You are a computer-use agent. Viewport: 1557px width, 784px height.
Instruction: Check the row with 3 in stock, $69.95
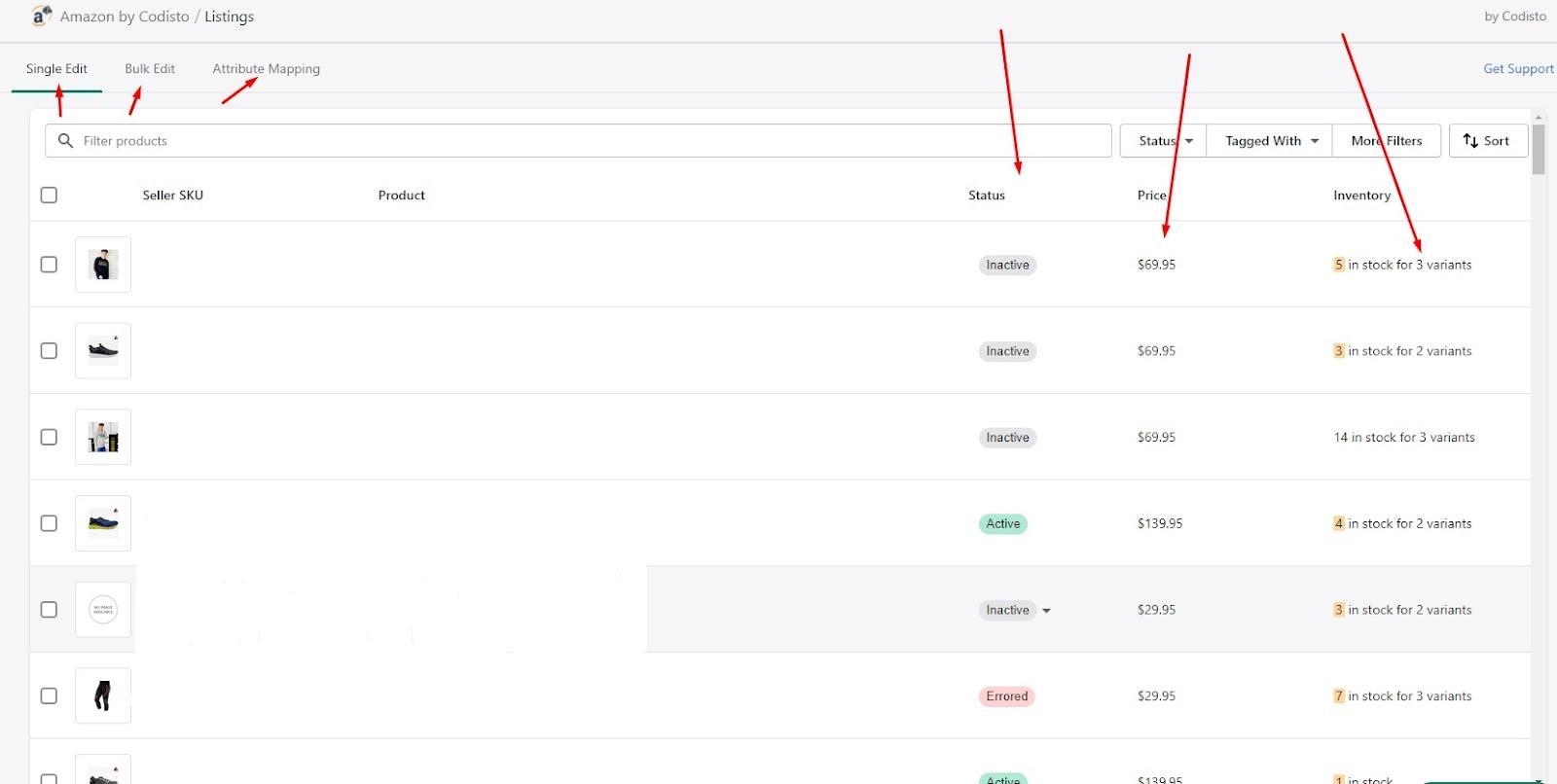point(49,351)
